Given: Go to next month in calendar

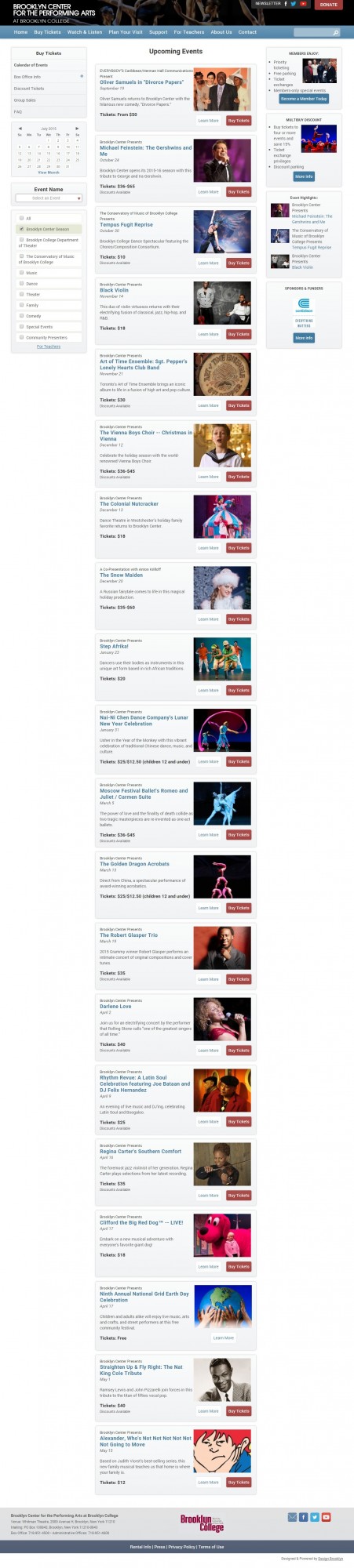Looking at the screenshot, I should coord(77,128).
